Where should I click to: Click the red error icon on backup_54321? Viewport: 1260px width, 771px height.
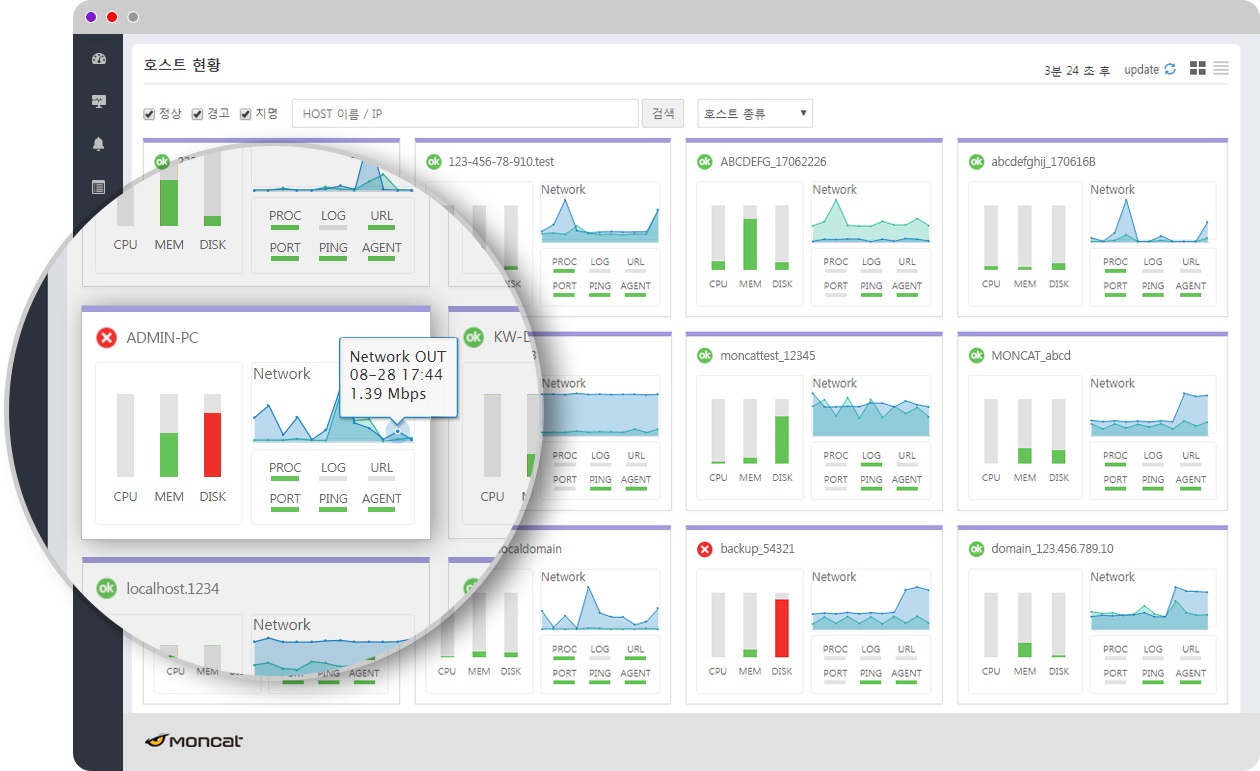coord(704,549)
